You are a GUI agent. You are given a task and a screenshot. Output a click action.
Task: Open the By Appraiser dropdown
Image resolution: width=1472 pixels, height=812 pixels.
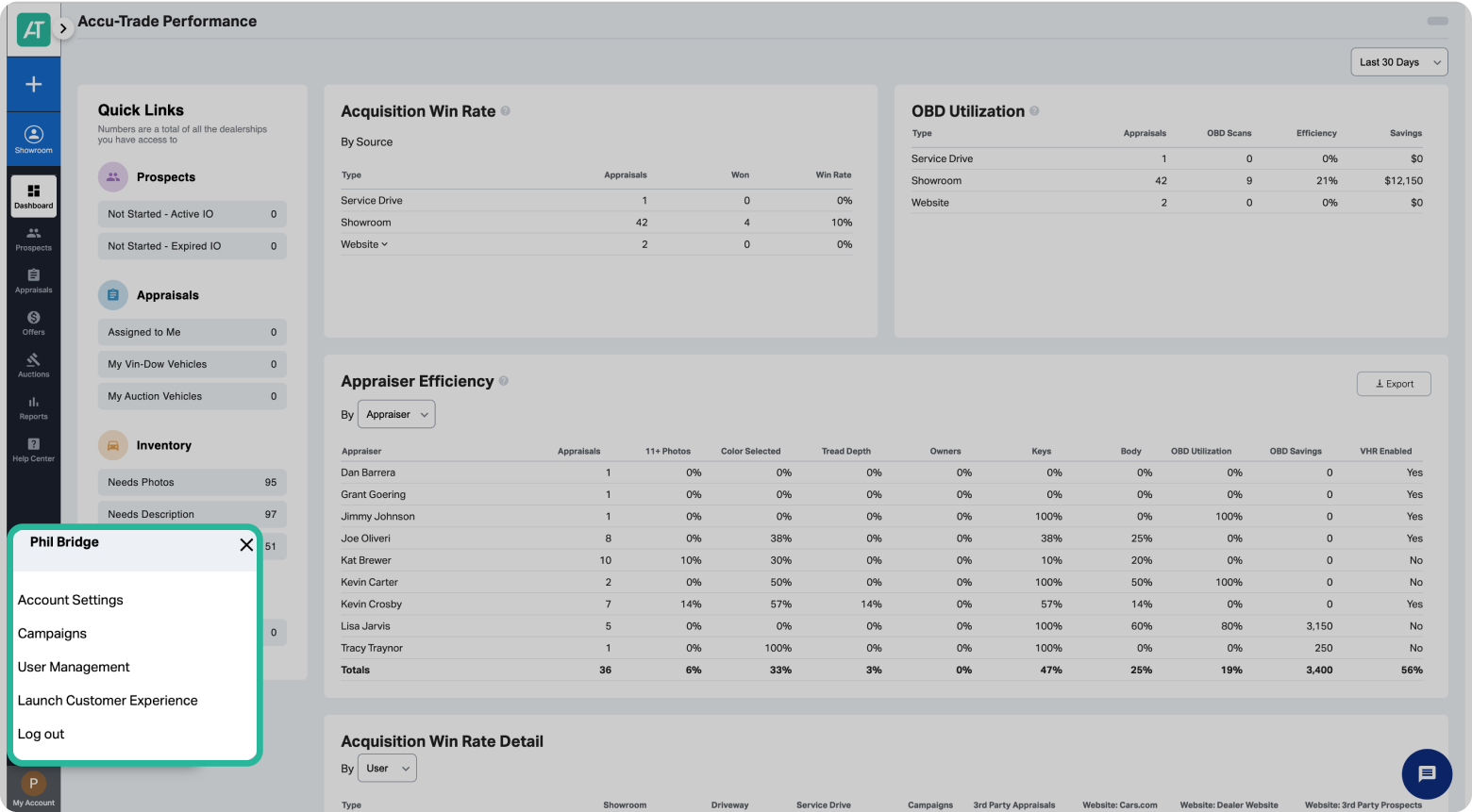pyautogui.click(x=396, y=415)
